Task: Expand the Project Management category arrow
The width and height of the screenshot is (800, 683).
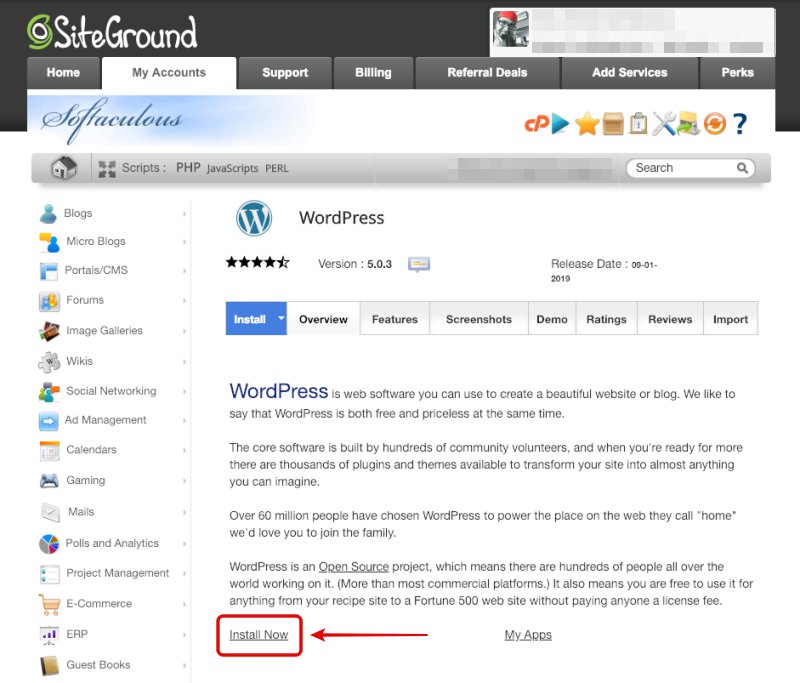Action: click(184, 573)
